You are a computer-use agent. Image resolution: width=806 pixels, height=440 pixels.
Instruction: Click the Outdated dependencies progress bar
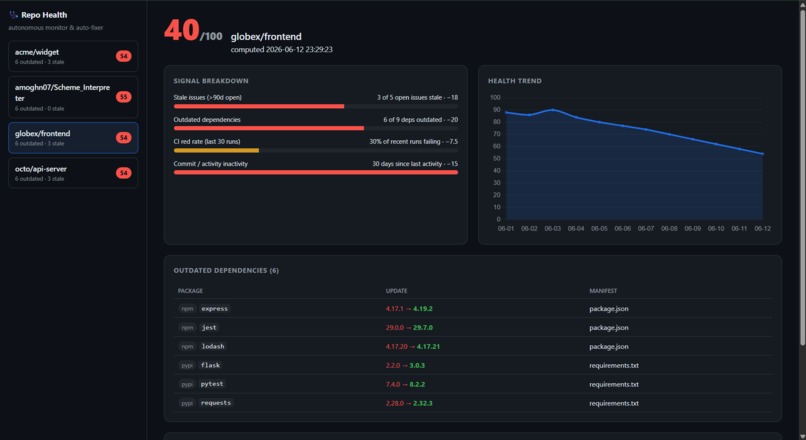pyautogui.click(x=316, y=129)
